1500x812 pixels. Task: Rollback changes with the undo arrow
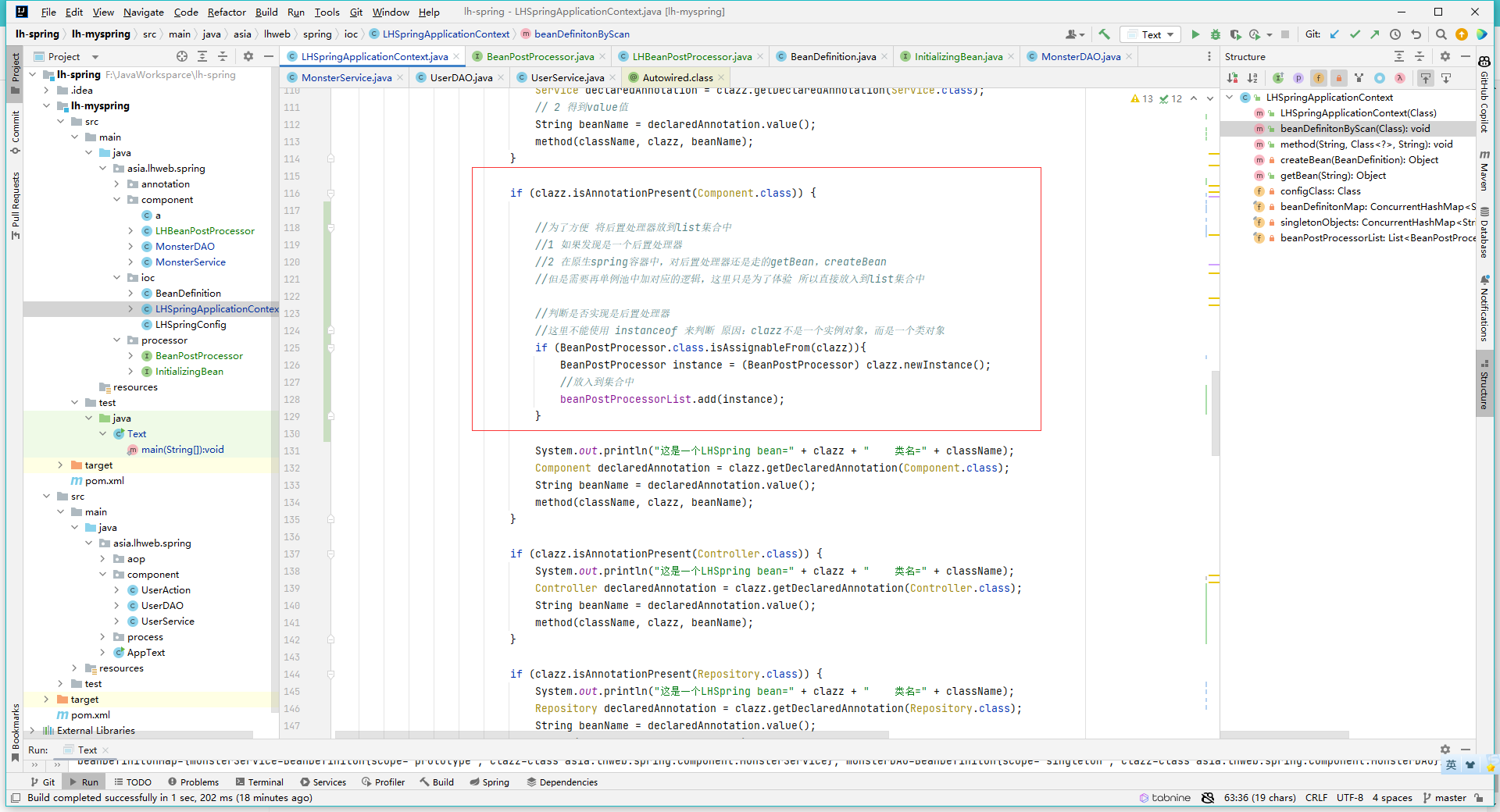[1416, 34]
